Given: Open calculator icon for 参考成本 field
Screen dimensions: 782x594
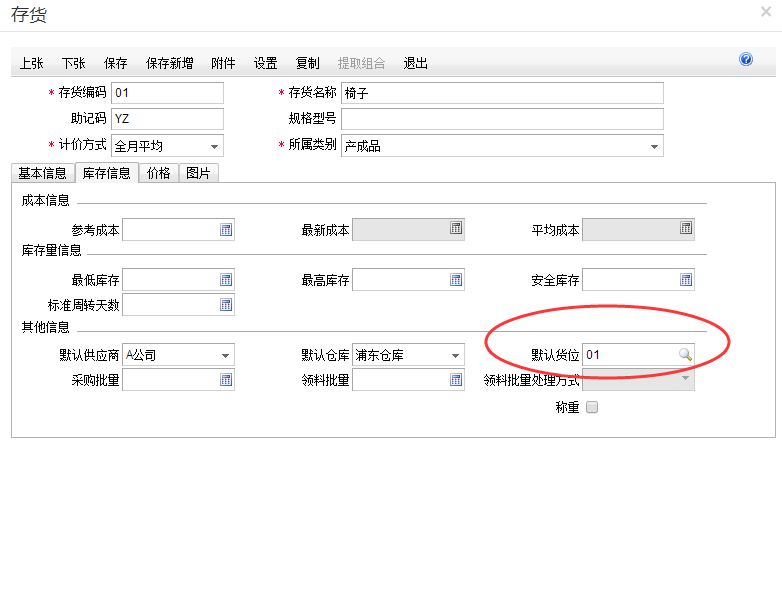Looking at the screenshot, I should pyautogui.click(x=226, y=230).
